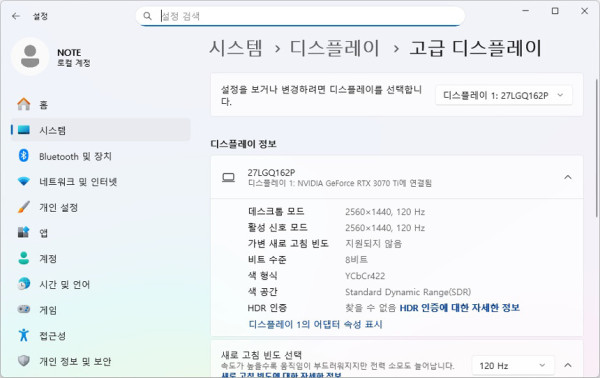The image size is (600, 378).
Task: Click the 고급 디스플레이 page title
Action: (x=476, y=49)
